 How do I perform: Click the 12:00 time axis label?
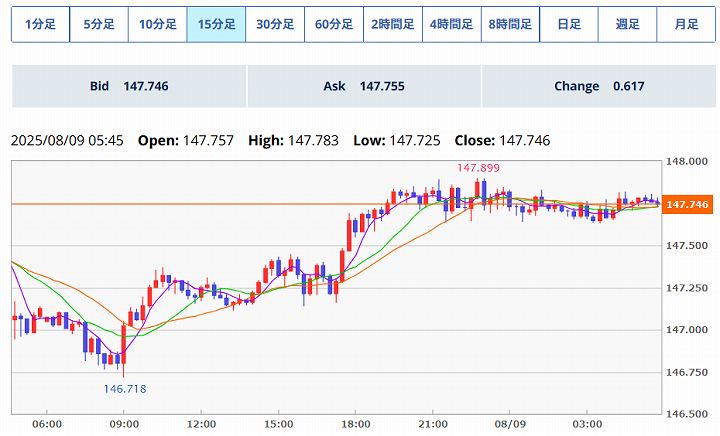click(x=201, y=424)
